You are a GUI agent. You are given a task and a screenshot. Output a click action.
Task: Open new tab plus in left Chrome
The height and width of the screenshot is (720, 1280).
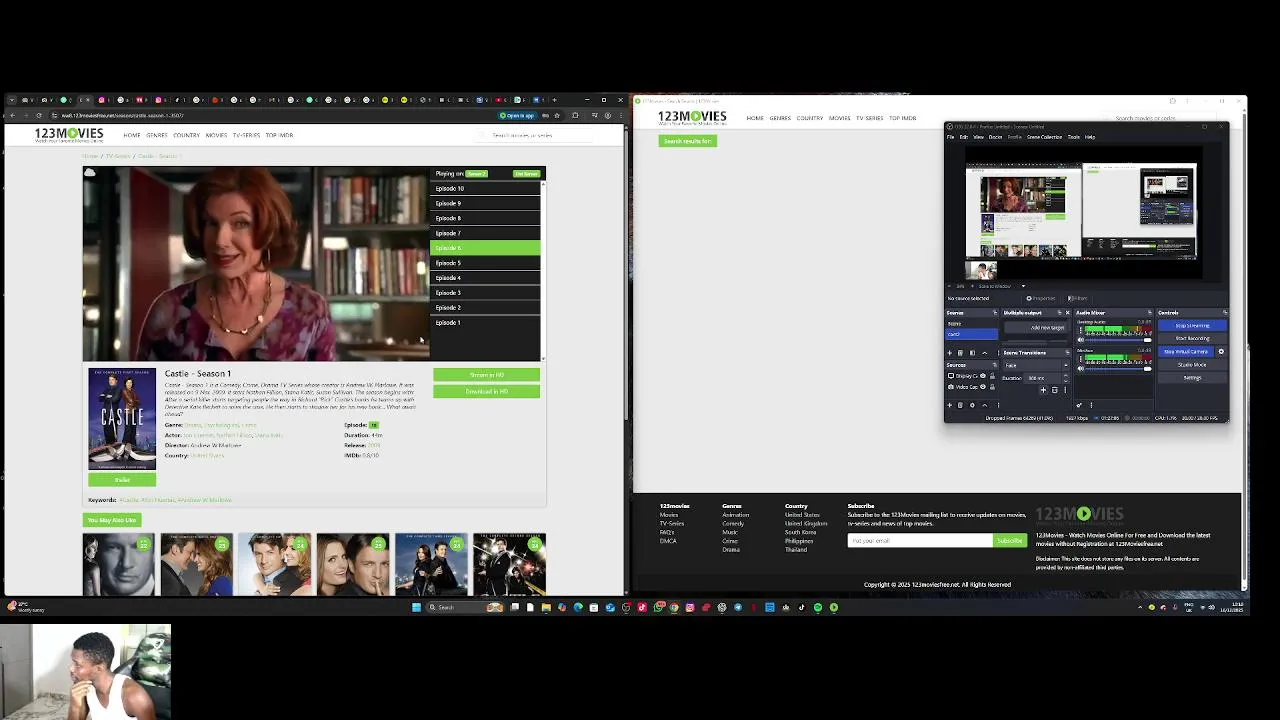coord(555,100)
